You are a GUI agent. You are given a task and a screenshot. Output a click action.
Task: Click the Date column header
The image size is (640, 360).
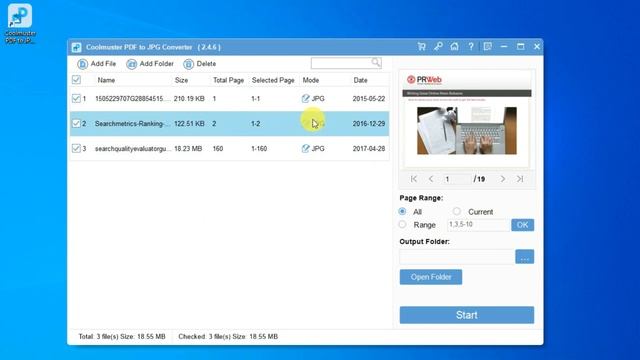click(360, 80)
